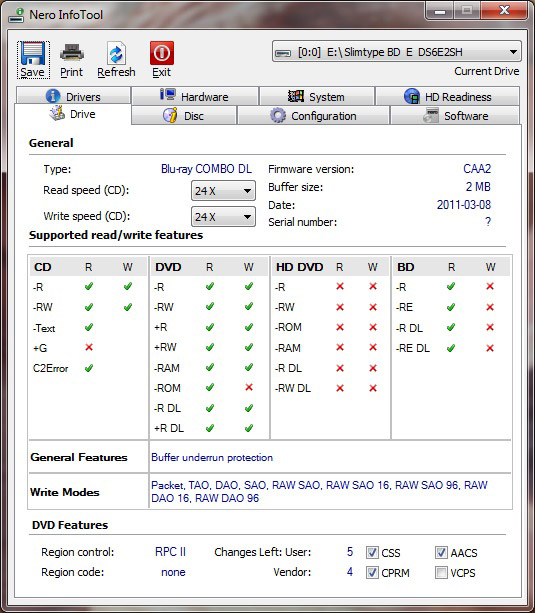Viewport: 535px width, 613px height.
Task: Click the window Minimize button
Action: coord(440,11)
